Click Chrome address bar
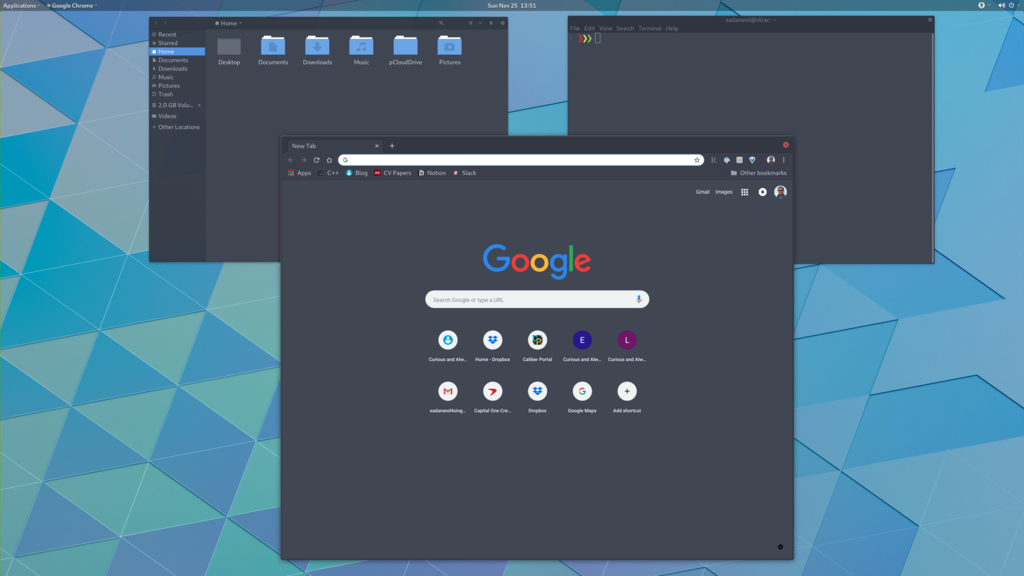Screen dimensions: 1024x576 coord(520,160)
